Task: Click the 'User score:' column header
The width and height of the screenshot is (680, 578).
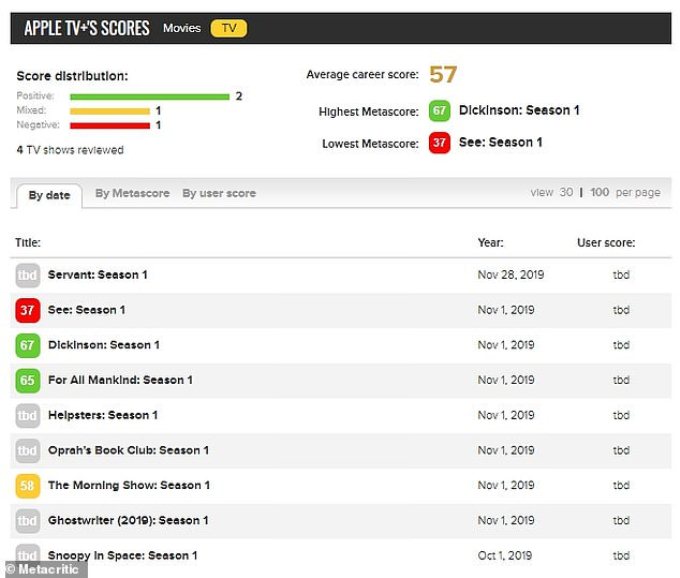Action: click(x=606, y=243)
